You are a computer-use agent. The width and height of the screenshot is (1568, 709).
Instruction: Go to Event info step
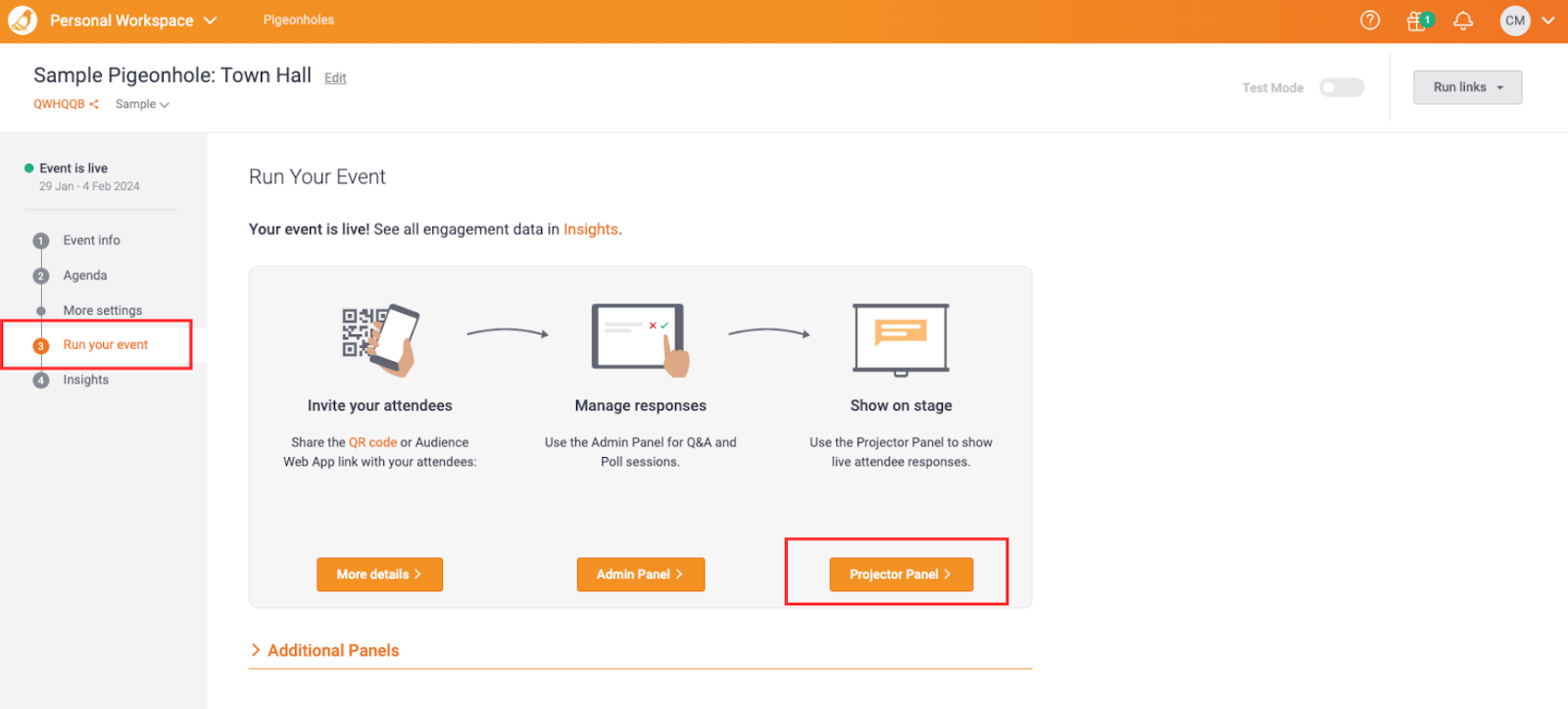click(x=91, y=240)
